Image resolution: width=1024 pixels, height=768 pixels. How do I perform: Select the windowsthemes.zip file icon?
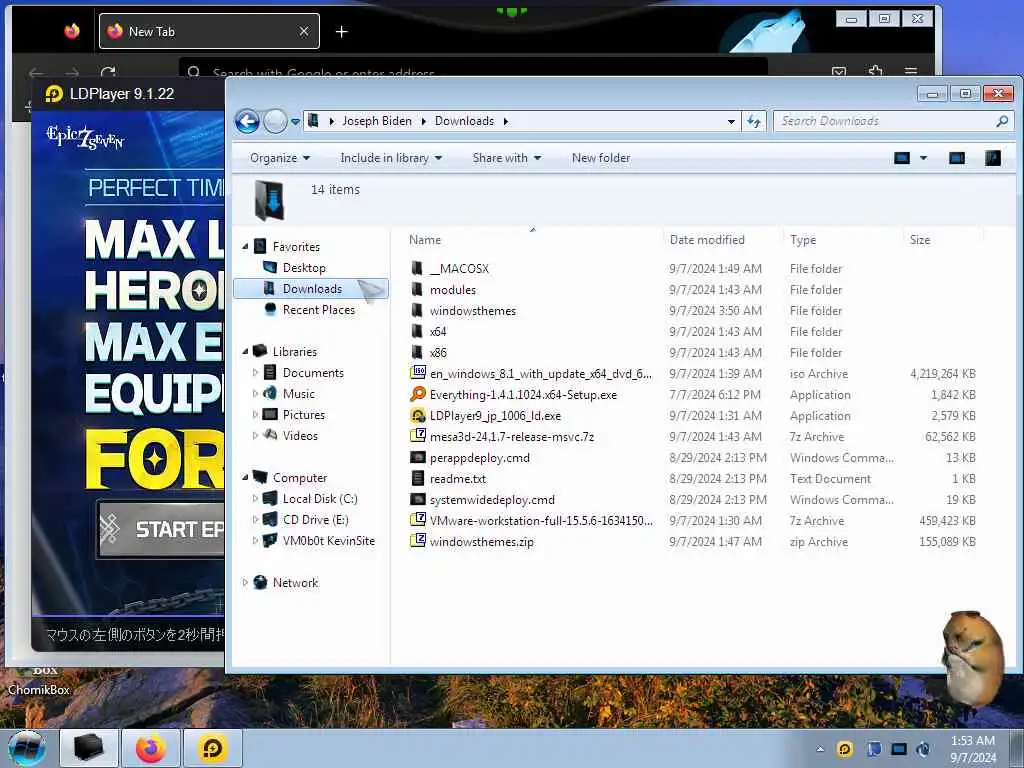[x=418, y=541]
